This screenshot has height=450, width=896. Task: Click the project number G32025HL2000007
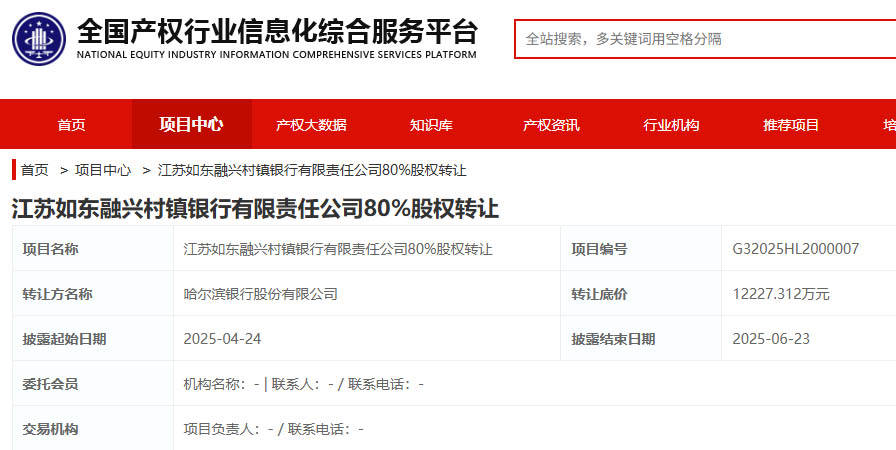pos(795,249)
